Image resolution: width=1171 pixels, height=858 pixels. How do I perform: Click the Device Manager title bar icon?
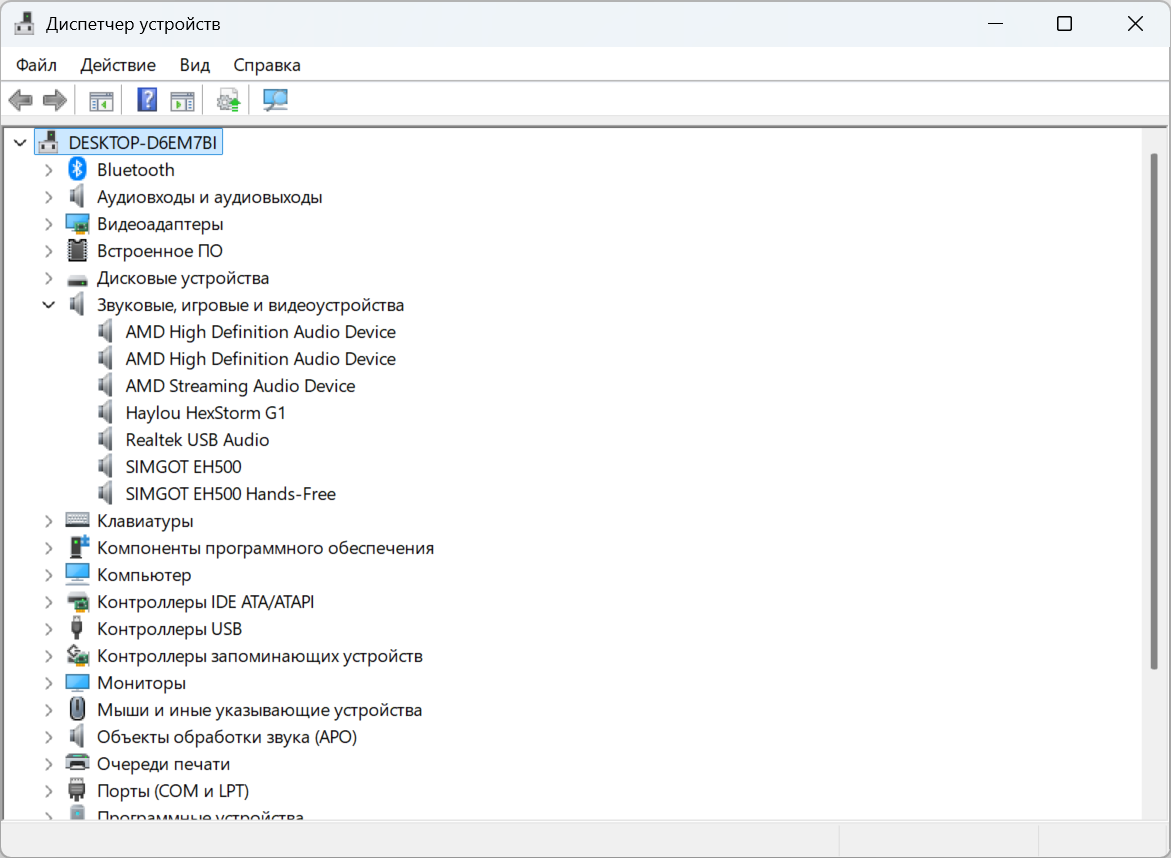point(24,23)
